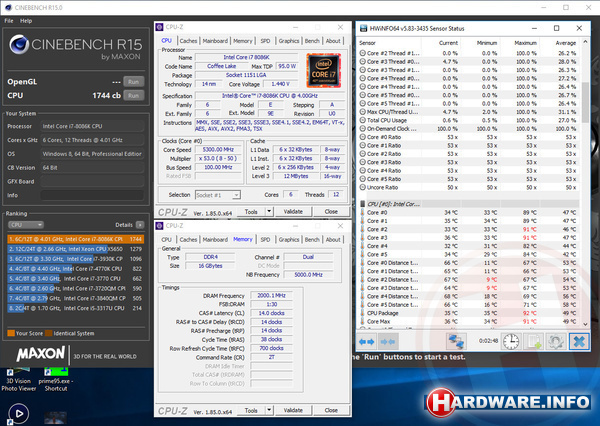Start logging with the sheet plus icon
Screen dimensions: 600x426
coord(534,341)
